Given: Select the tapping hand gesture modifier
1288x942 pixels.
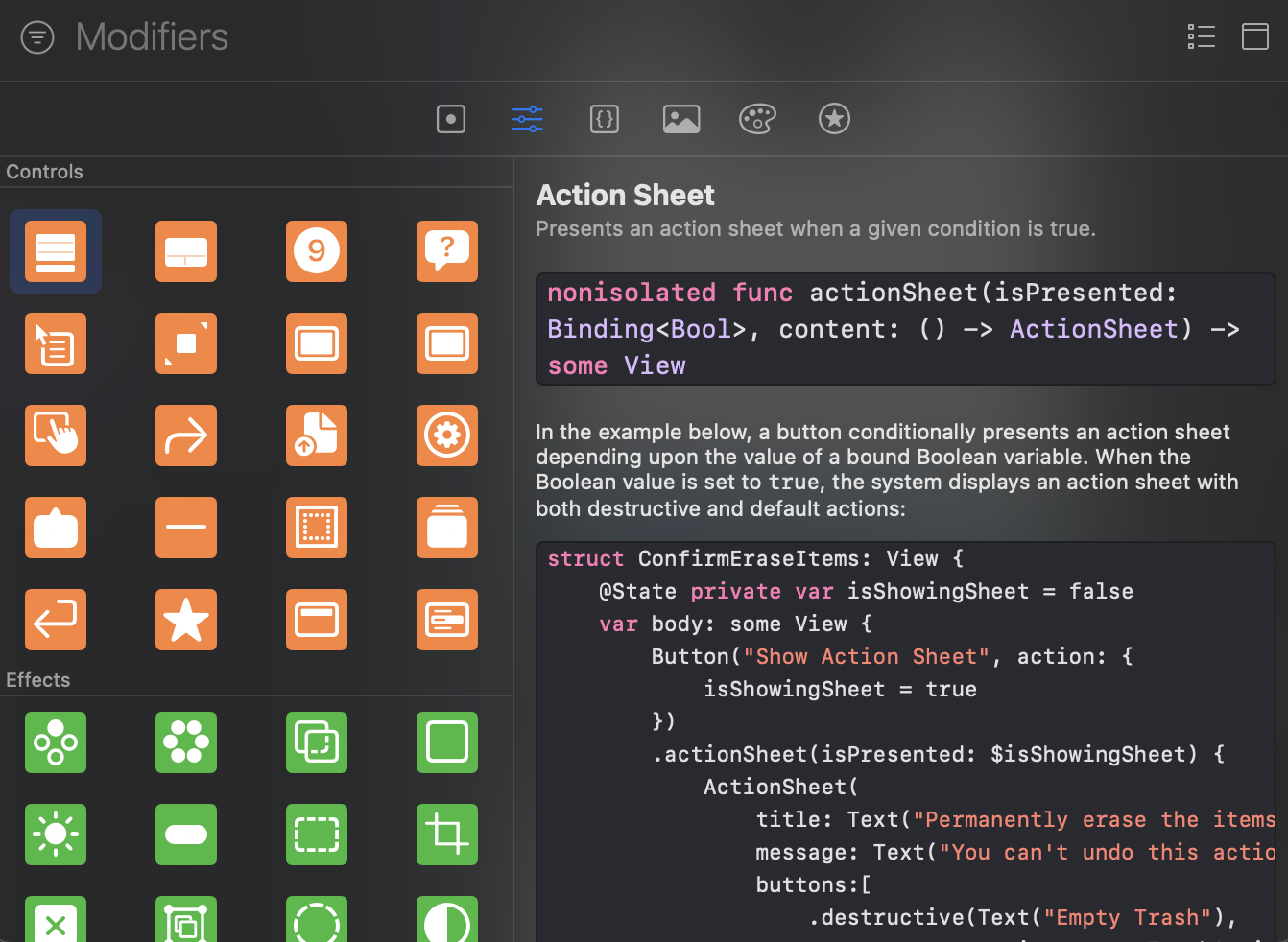Looking at the screenshot, I should click(x=56, y=436).
